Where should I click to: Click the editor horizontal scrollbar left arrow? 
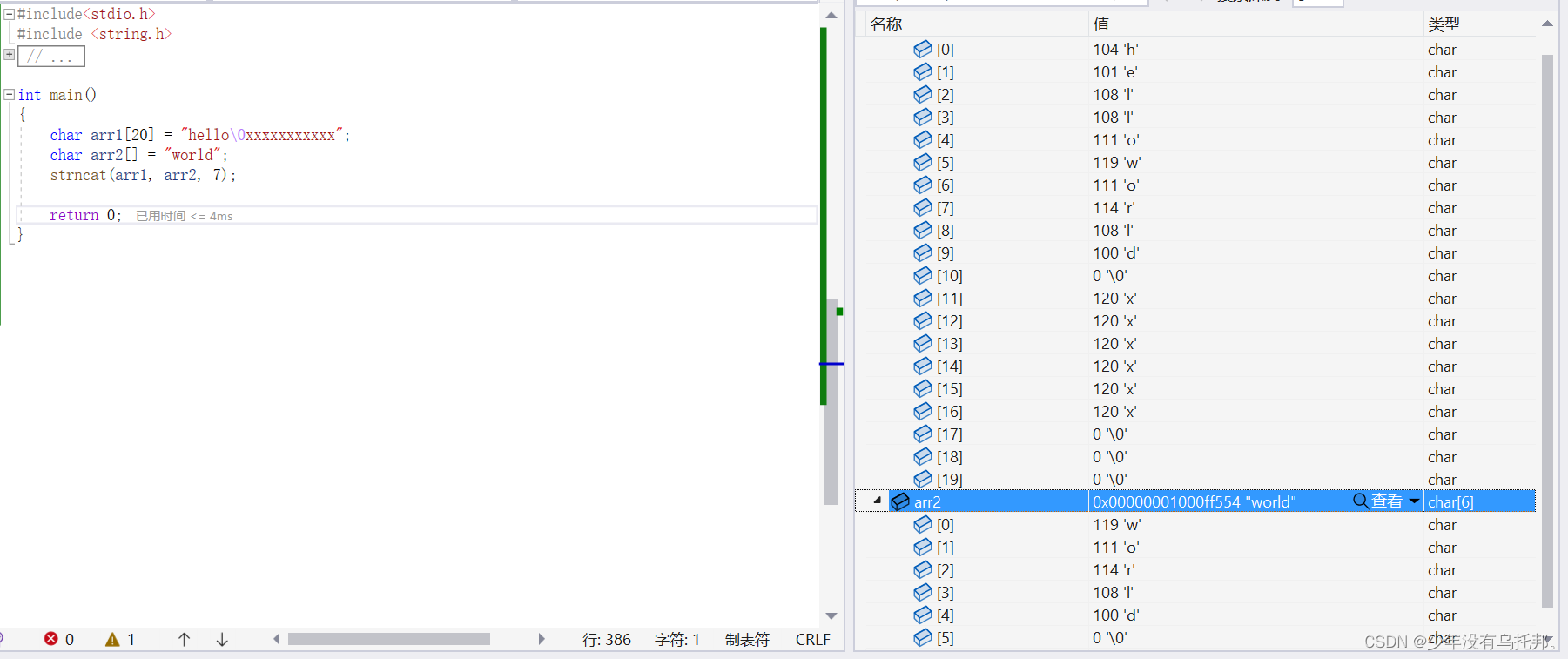coord(277,639)
